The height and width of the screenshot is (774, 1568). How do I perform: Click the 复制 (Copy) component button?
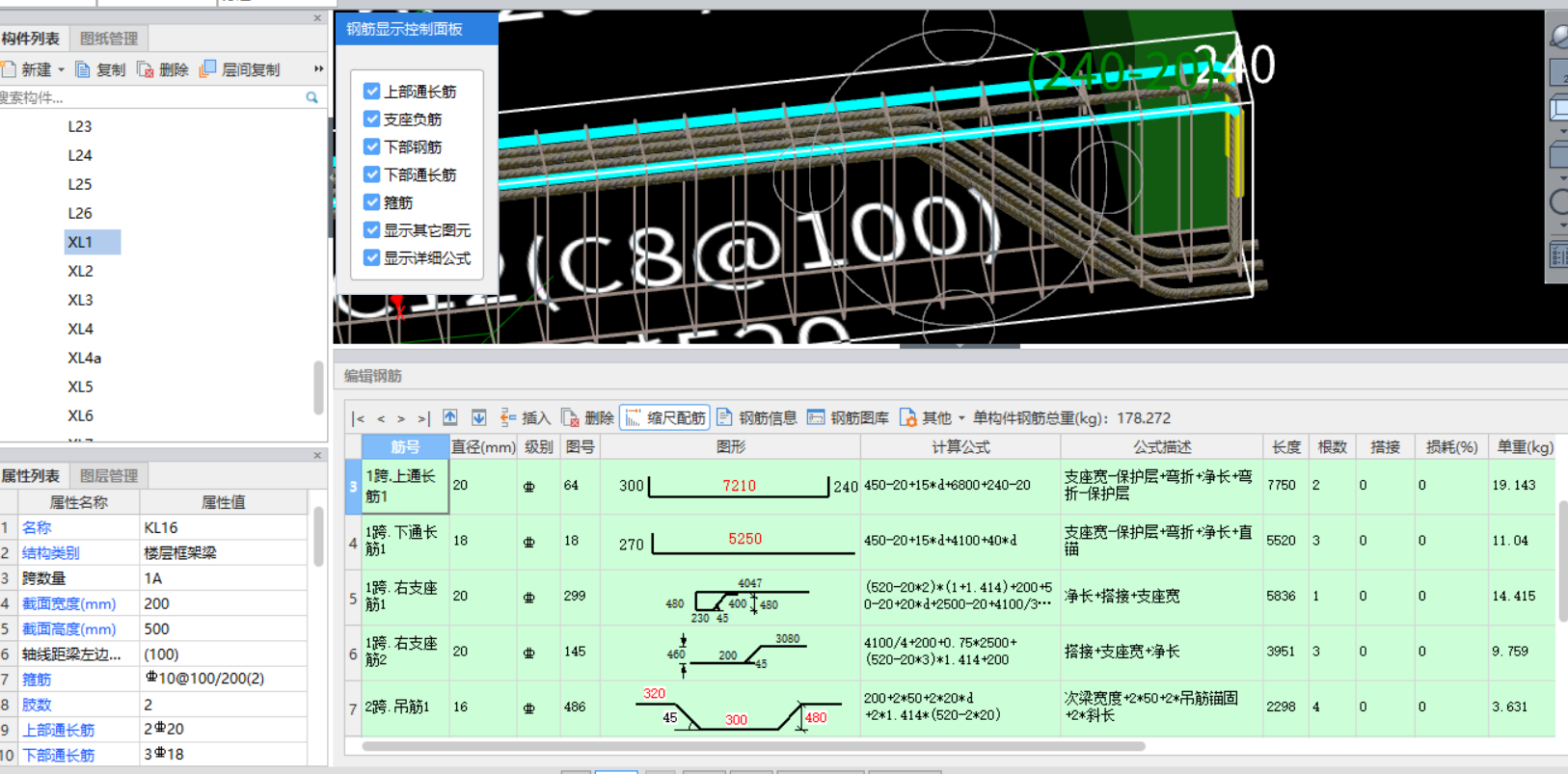(100, 69)
